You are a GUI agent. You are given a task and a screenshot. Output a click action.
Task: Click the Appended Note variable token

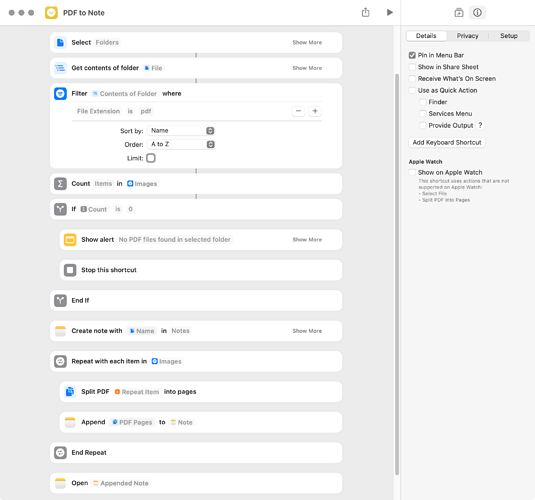coord(121,483)
